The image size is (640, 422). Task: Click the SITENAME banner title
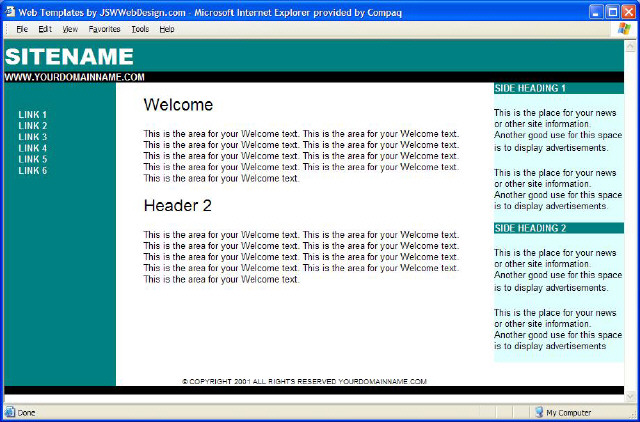coord(69,56)
